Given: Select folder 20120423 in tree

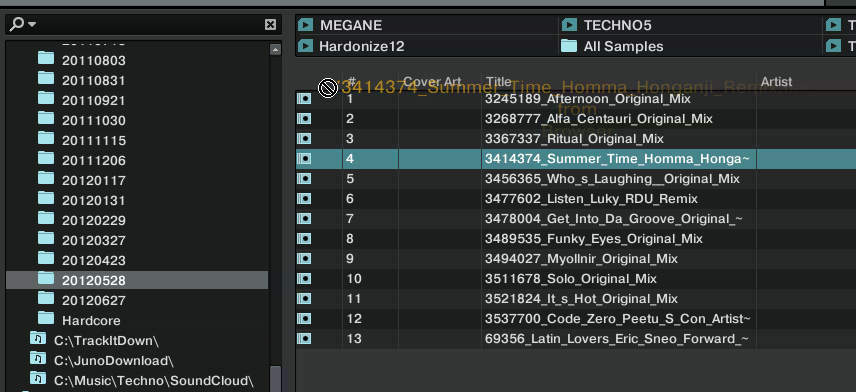Looking at the screenshot, I should tap(93, 260).
